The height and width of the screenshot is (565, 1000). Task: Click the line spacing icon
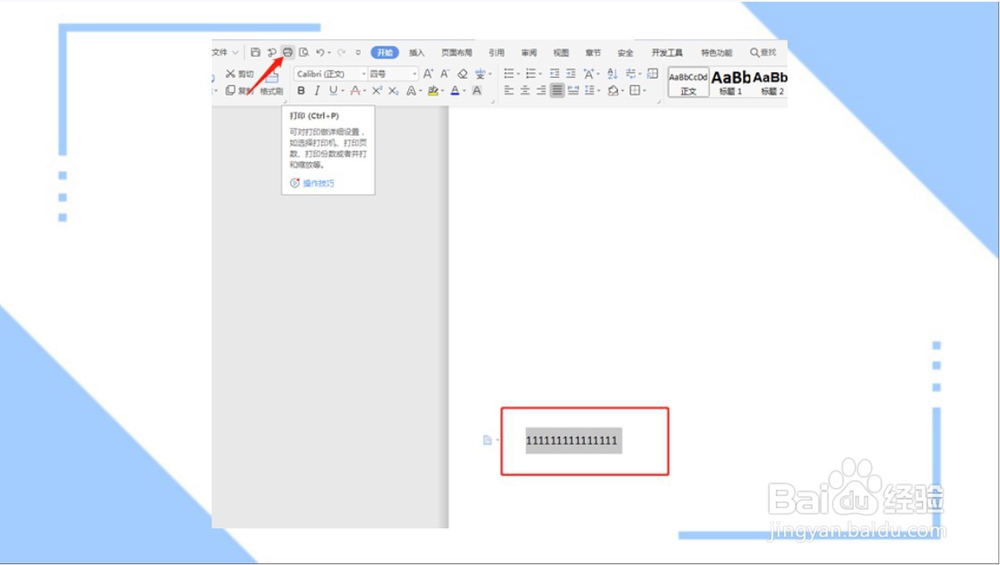590,91
